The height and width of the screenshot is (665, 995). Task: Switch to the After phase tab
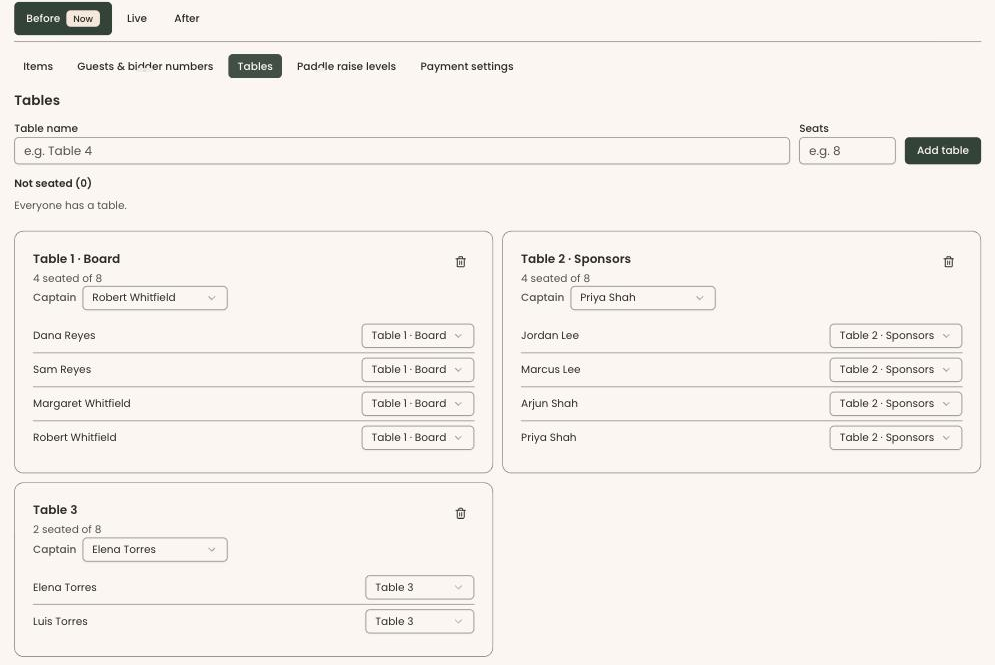tap(187, 18)
